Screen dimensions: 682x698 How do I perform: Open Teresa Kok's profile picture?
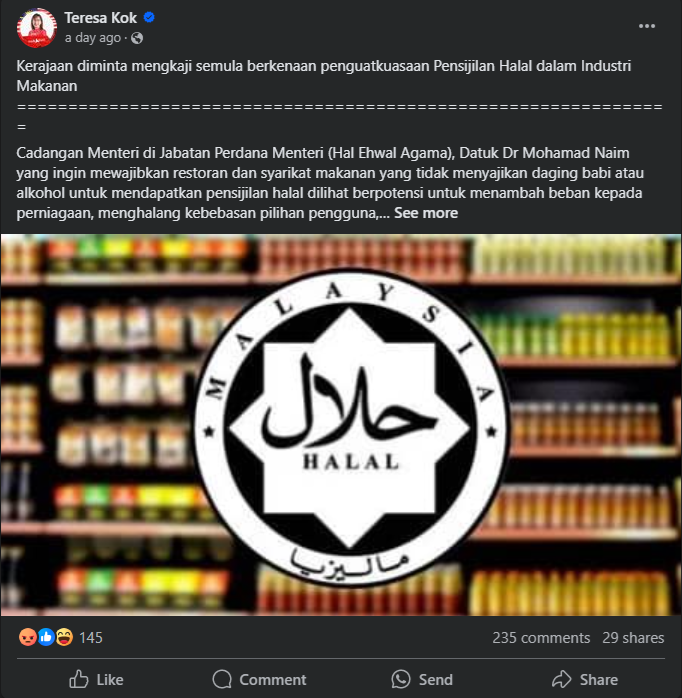point(37,28)
